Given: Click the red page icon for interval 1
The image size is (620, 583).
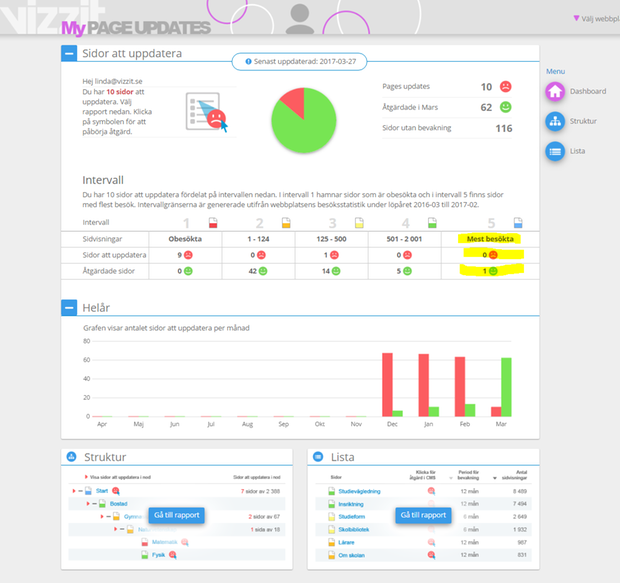Looking at the screenshot, I should click(x=213, y=223).
